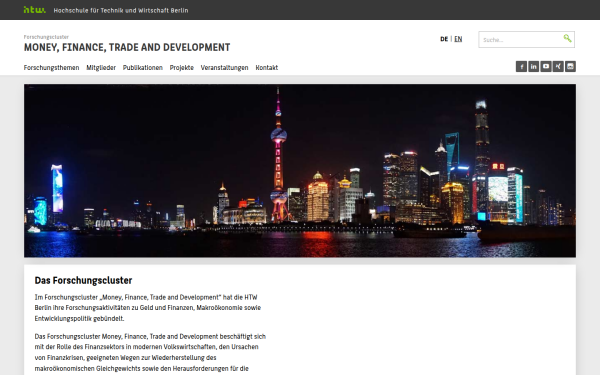Open the Xing social icon

(558, 67)
